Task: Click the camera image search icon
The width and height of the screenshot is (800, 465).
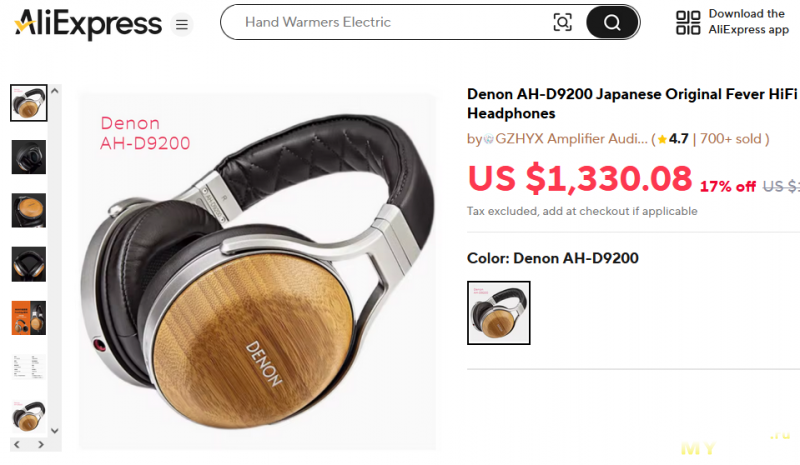Action: click(562, 22)
